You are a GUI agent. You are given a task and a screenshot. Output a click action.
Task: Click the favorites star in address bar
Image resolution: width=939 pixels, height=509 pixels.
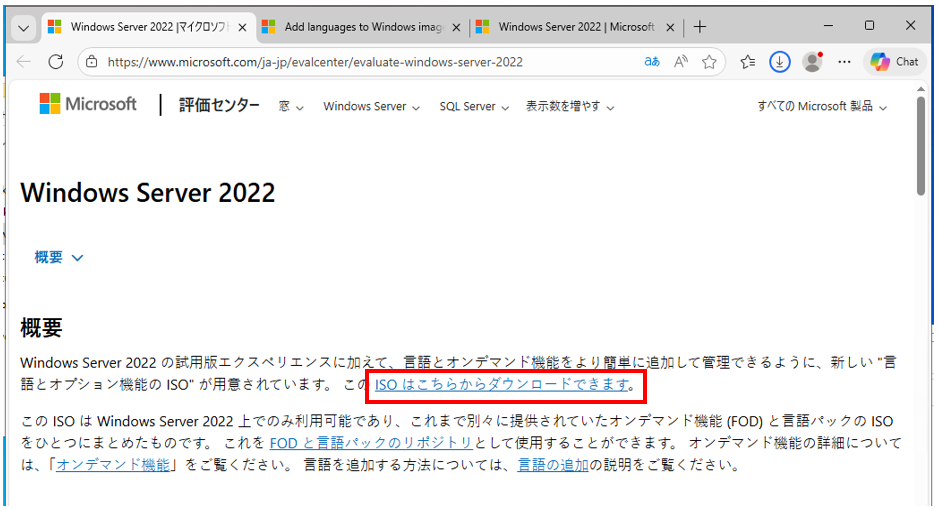point(709,62)
